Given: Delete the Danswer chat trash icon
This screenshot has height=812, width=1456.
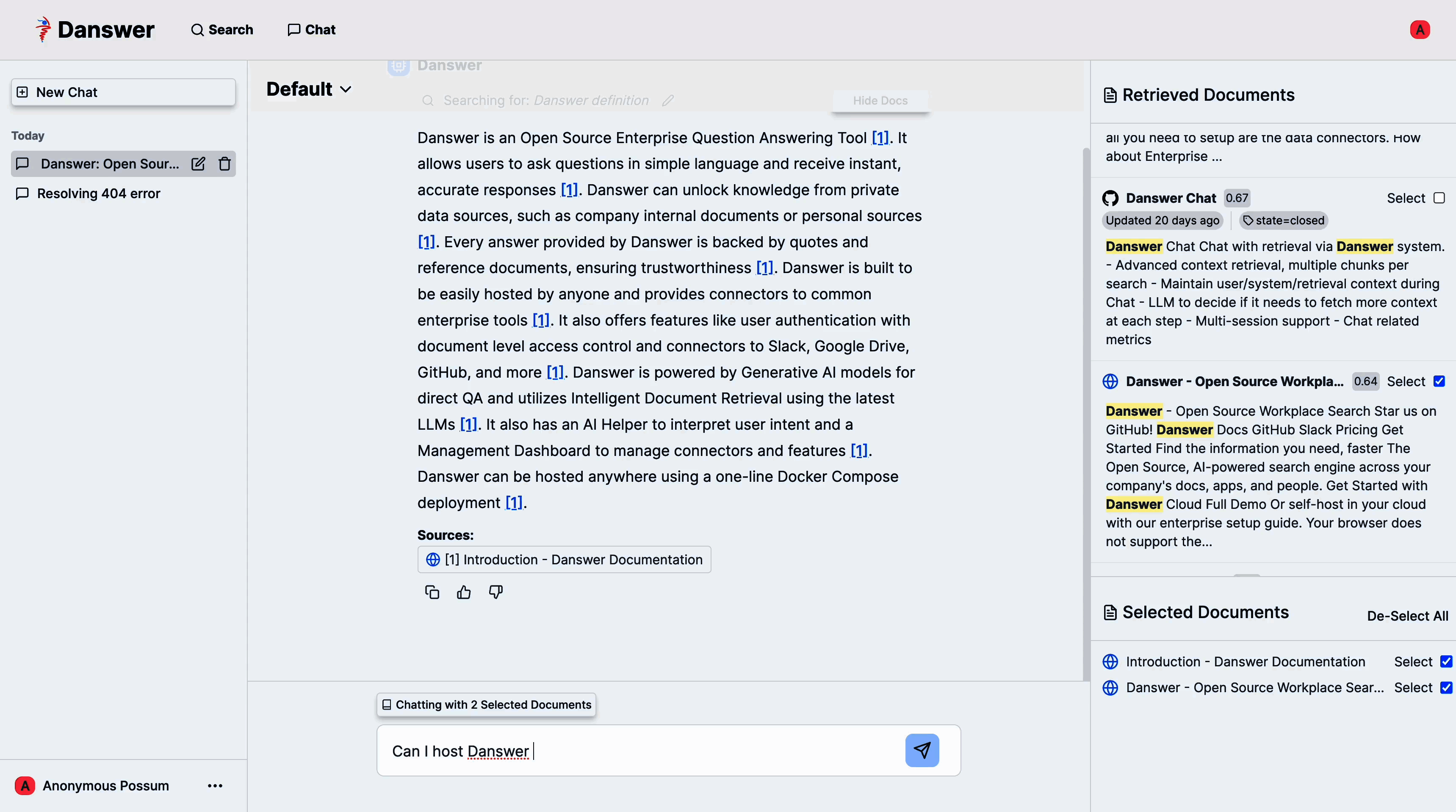Looking at the screenshot, I should pos(224,164).
